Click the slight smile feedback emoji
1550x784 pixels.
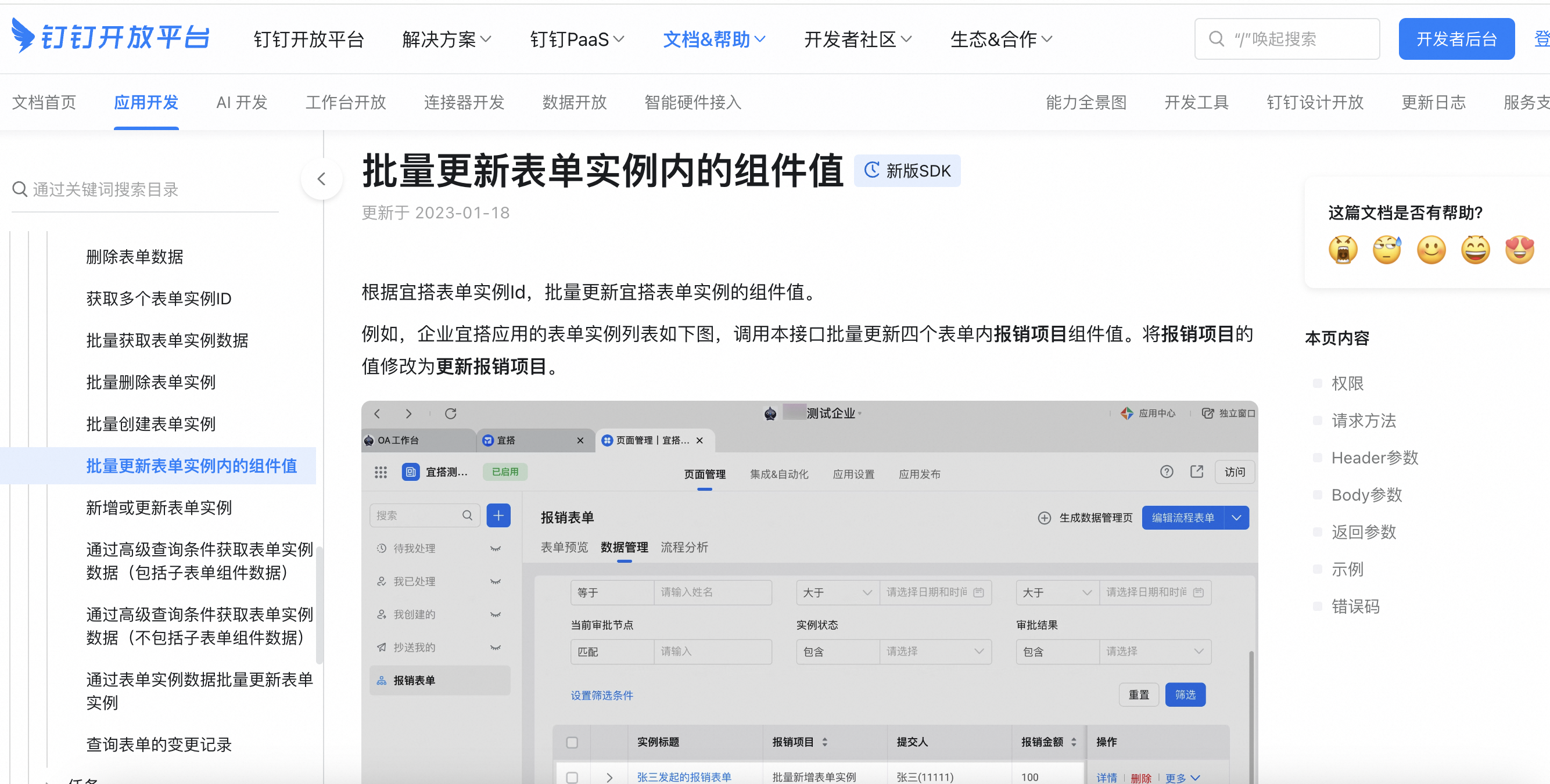click(1431, 249)
